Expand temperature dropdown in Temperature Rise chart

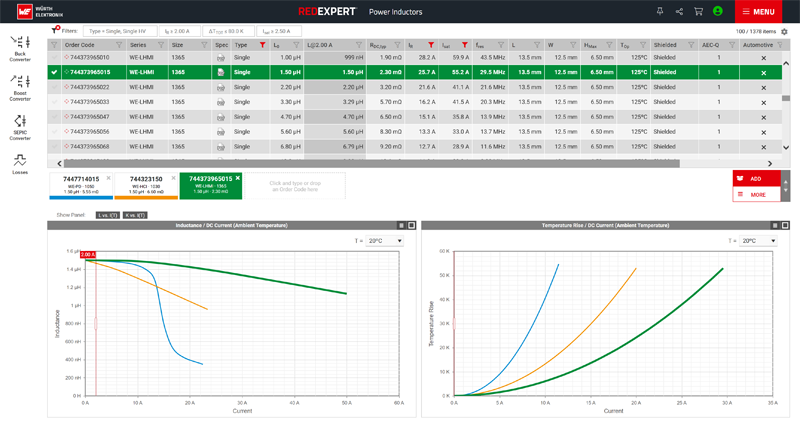755,241
